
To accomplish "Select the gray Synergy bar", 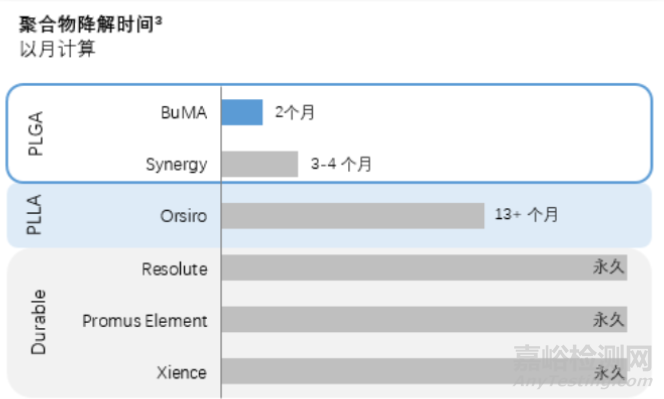I will coord(260,164).
